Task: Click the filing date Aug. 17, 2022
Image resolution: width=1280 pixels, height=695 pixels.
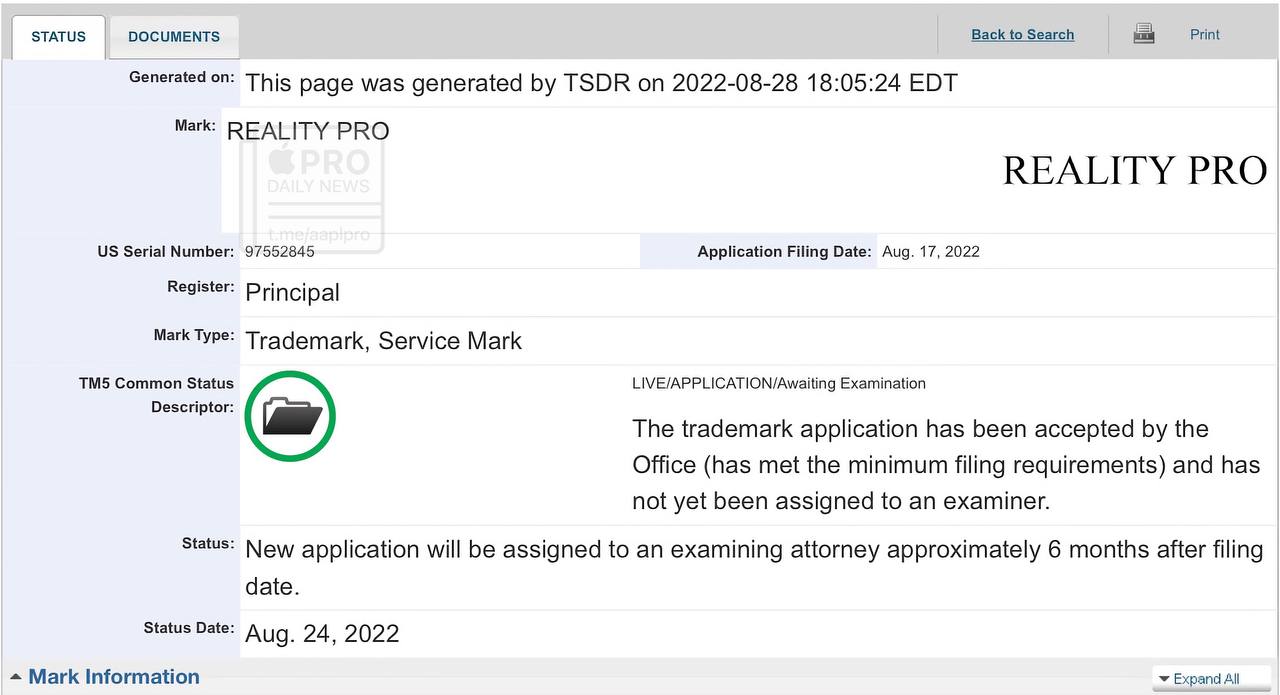Action: click(x=930, y=252)
